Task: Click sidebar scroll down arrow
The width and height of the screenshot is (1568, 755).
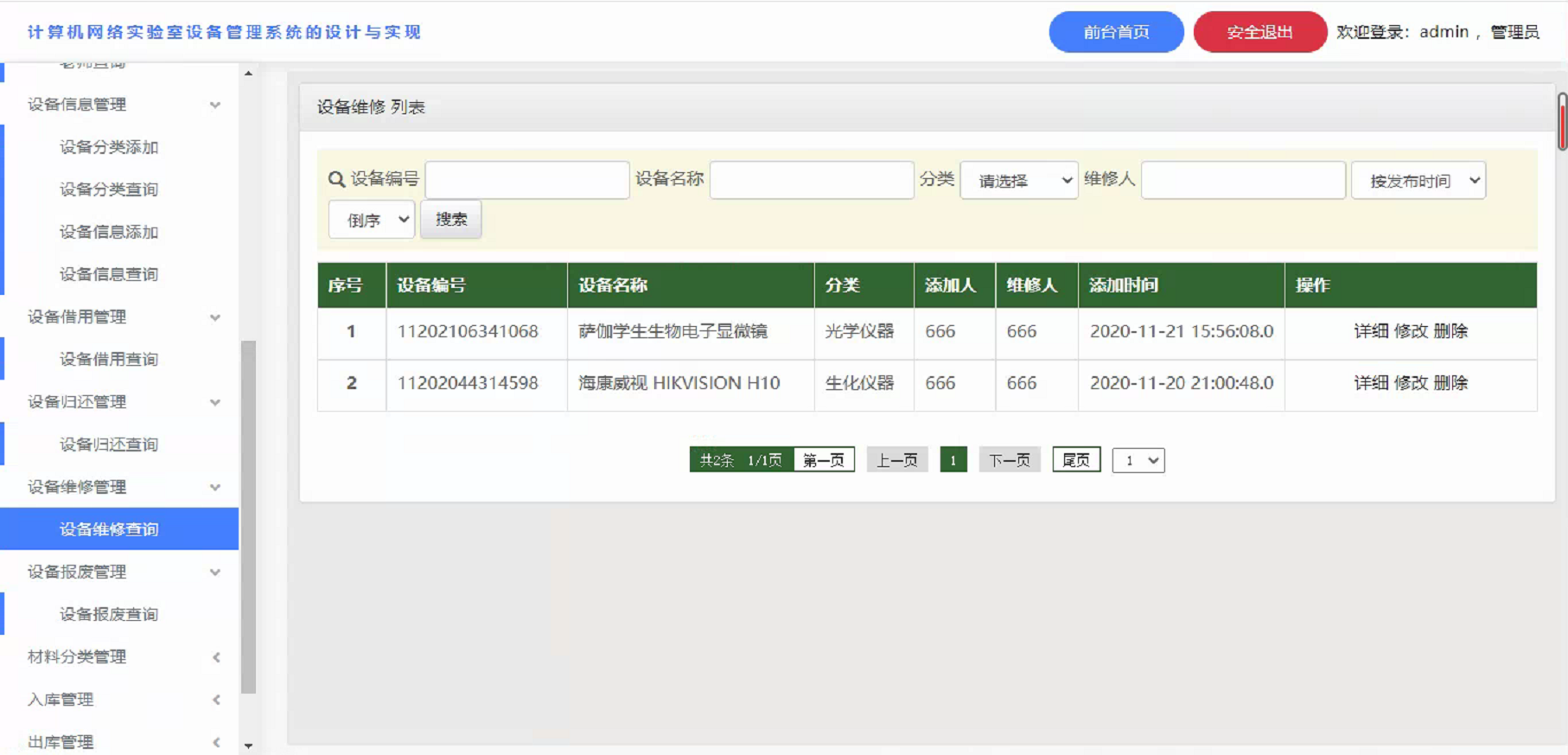Action: point(248,745)
